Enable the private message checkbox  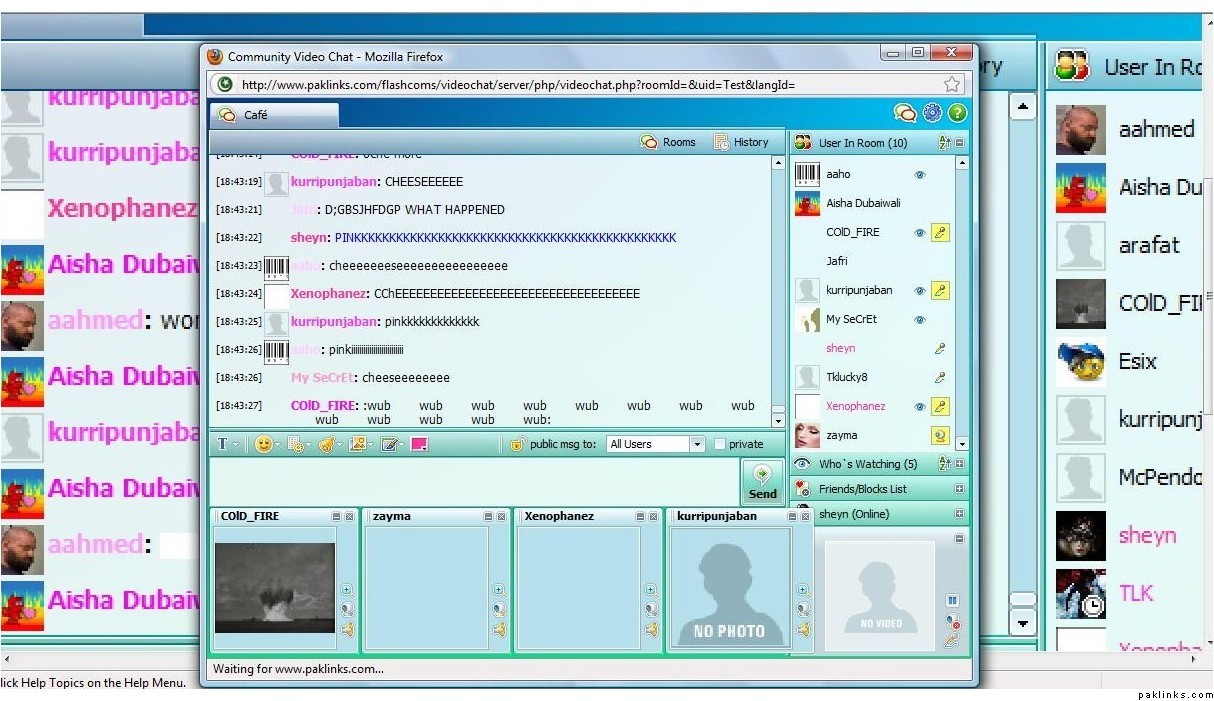coord(720,444)
